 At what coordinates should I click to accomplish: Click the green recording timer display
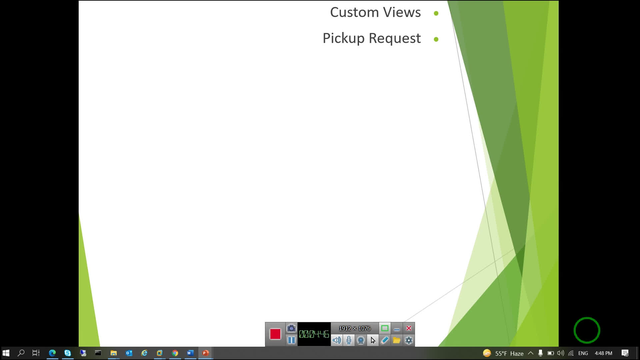tap(314, 334)
